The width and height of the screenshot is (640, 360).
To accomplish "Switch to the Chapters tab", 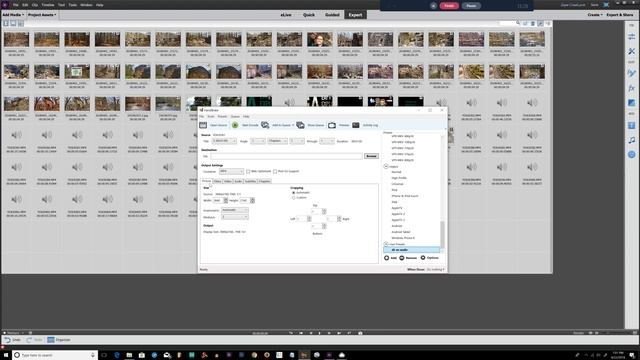I will [x=264, y=181].
